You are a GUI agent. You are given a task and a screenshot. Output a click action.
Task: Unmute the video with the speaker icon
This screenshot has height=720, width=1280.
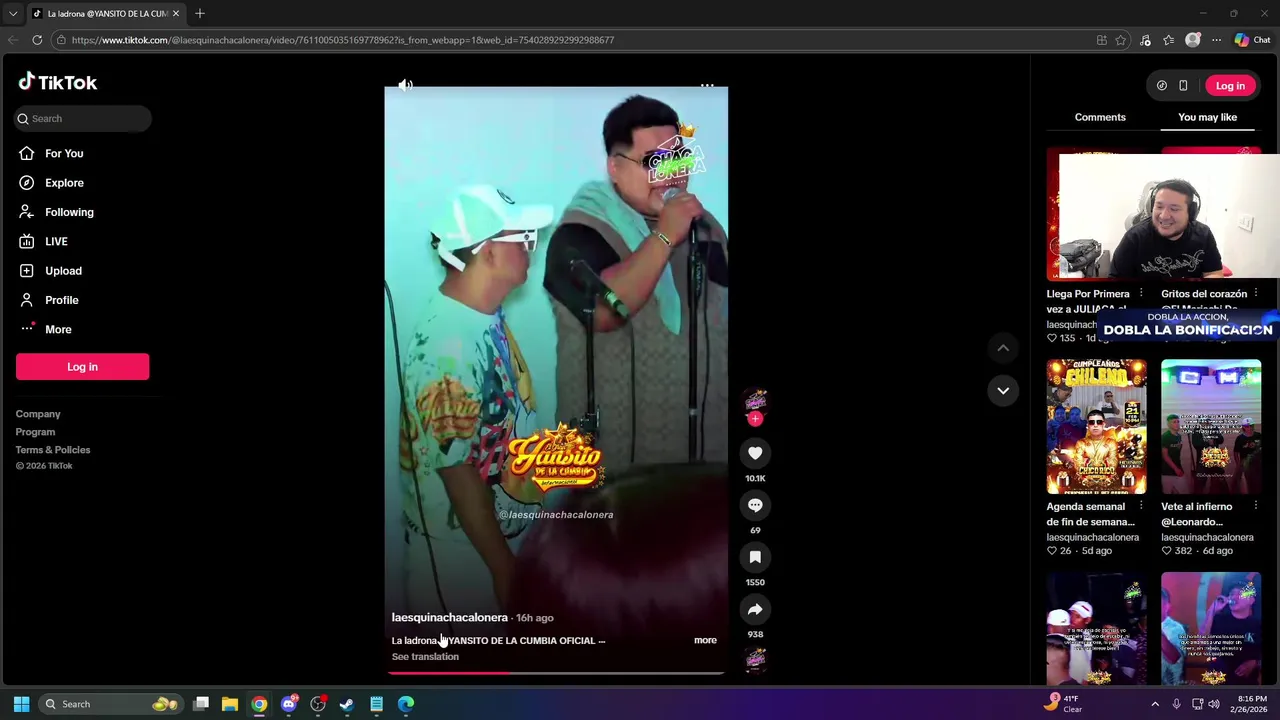[x=405, y=86]
